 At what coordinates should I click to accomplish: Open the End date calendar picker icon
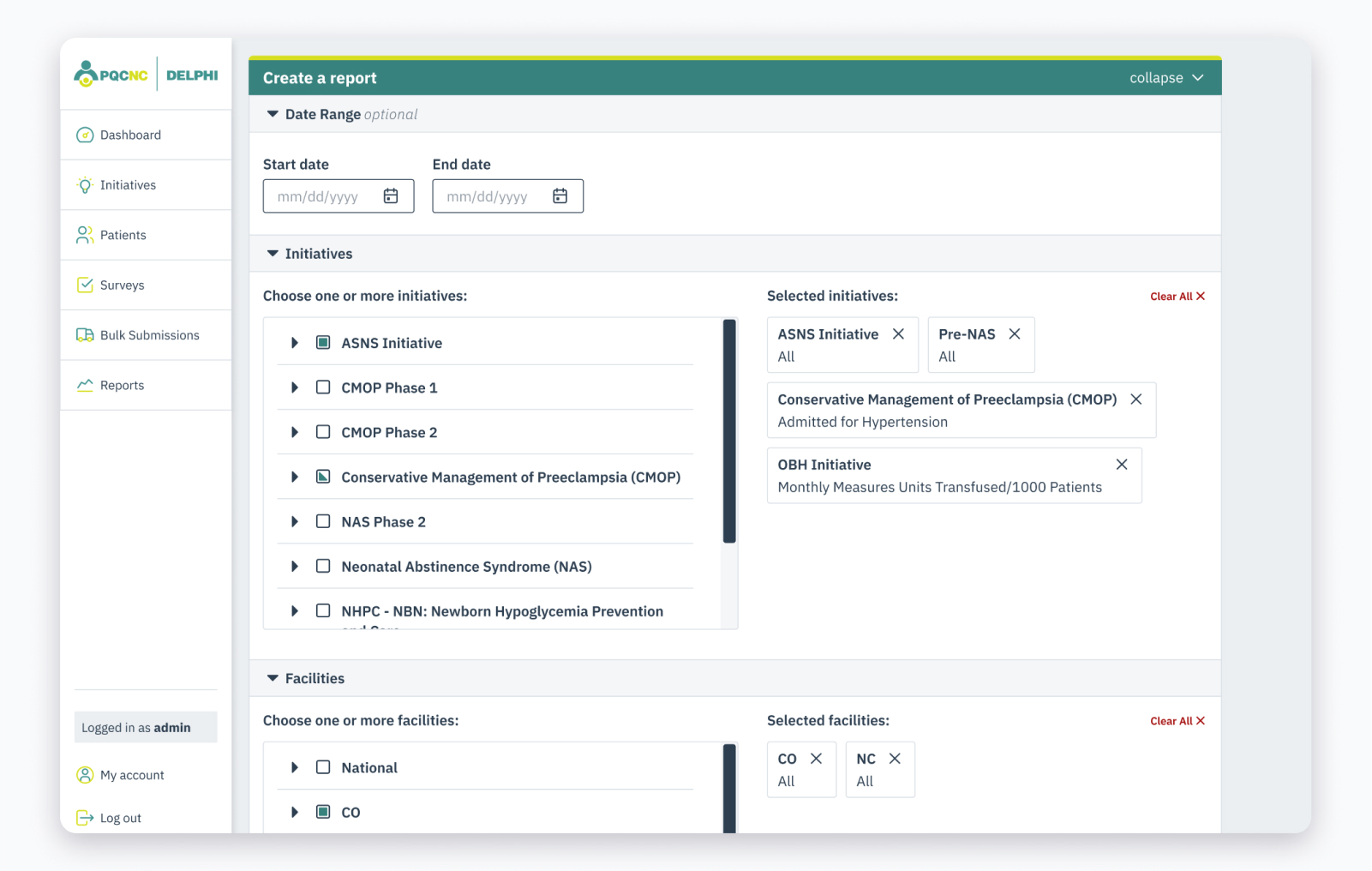click(560, 196)
